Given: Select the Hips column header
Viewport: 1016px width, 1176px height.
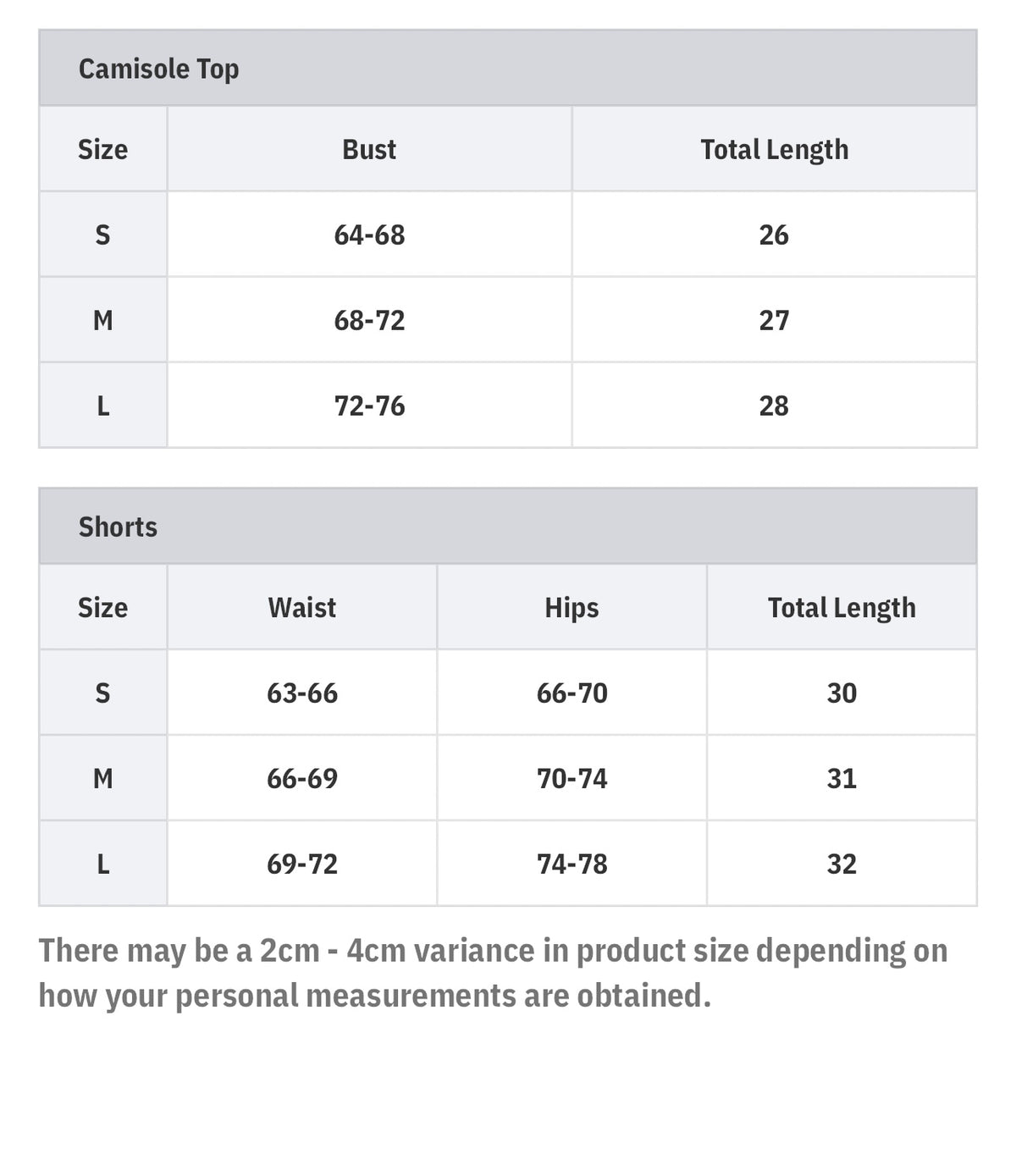Looking at the screenshot, I should [x=571, y=607].
